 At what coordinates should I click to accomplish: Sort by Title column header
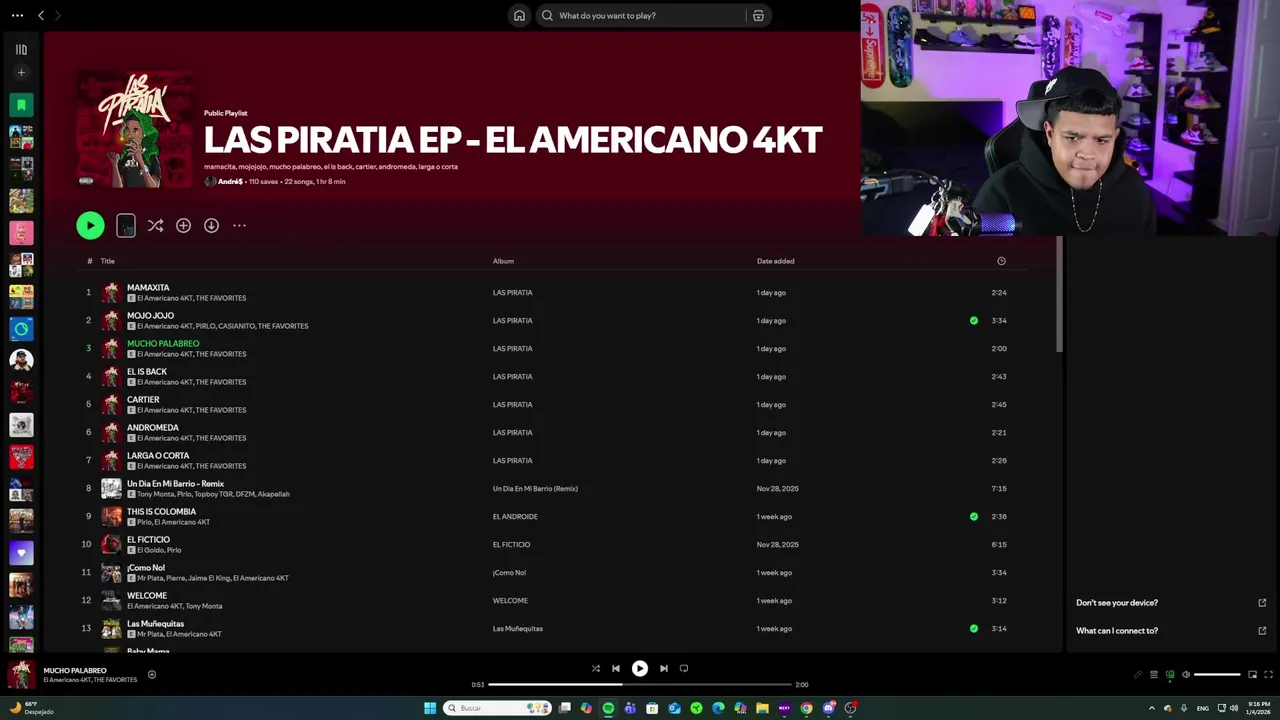(x=107, y=261)
